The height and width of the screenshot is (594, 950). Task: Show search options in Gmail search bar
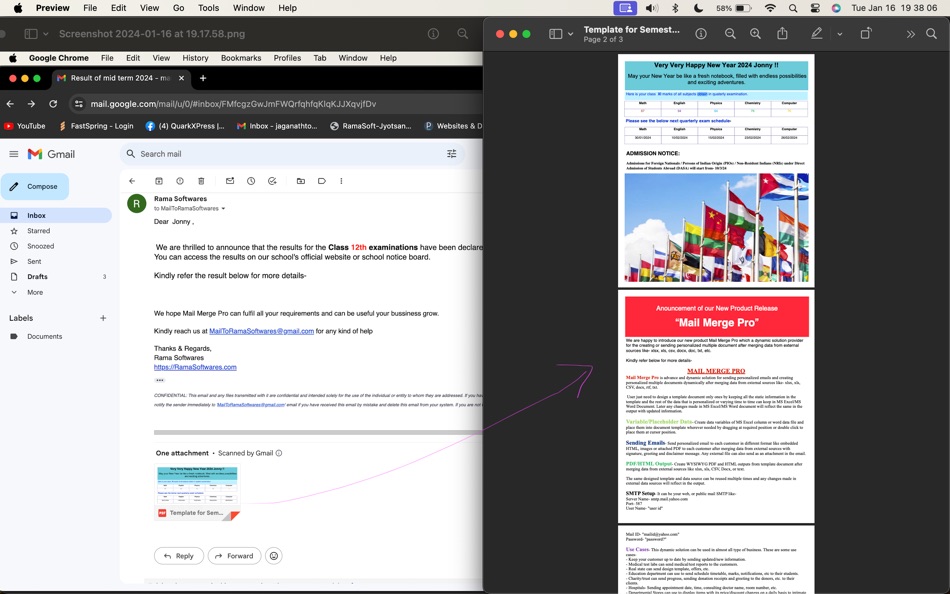pos(451,154)
